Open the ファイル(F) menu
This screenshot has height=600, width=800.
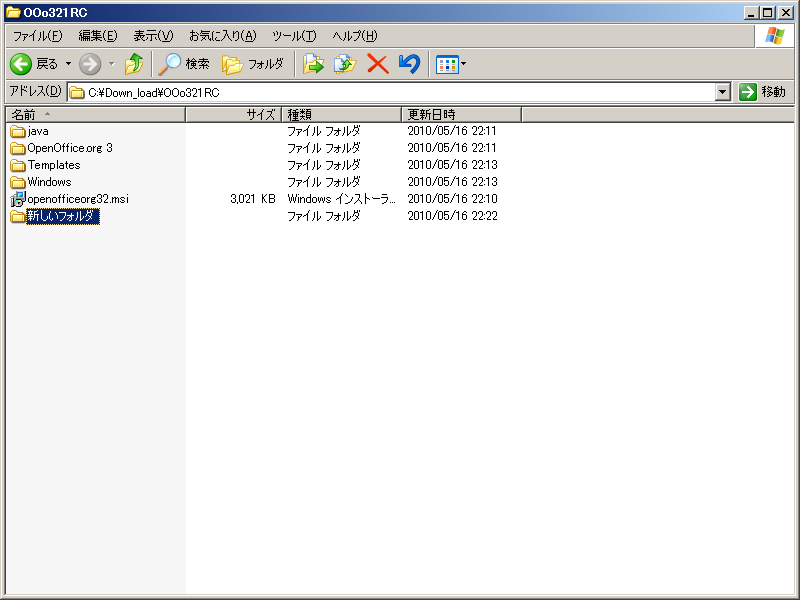tap(38, 36)
